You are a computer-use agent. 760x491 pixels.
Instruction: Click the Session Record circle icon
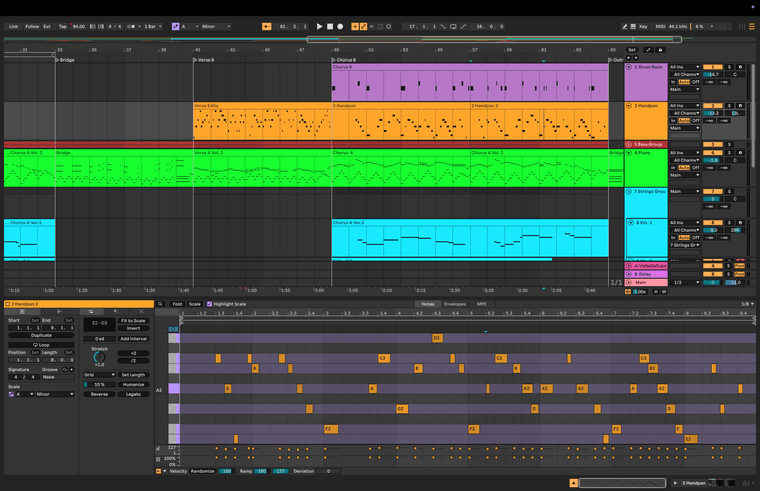coord(389,27)
